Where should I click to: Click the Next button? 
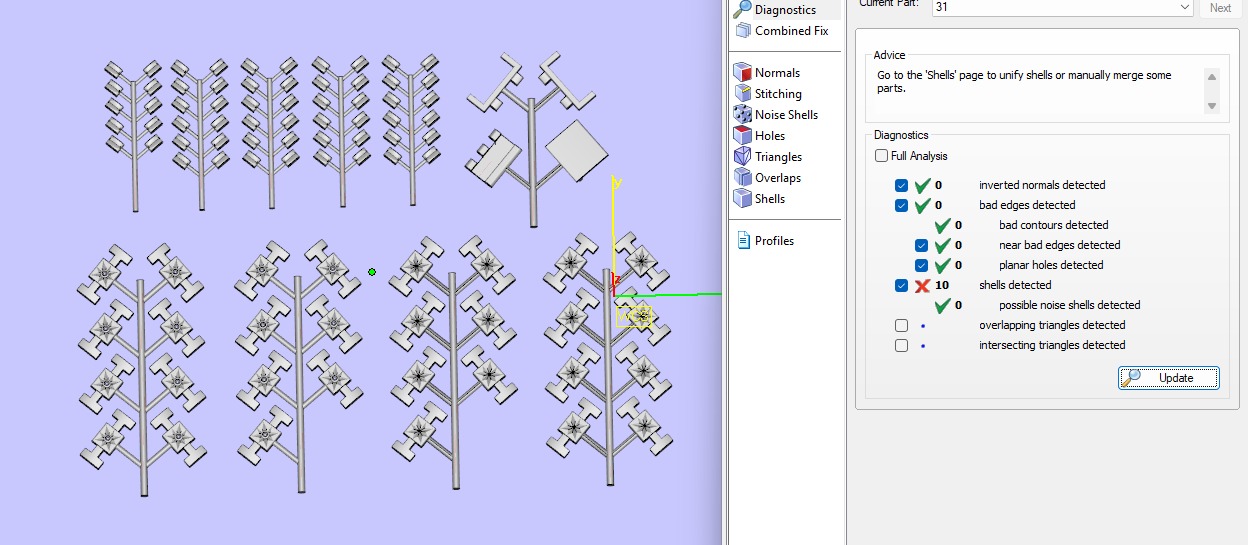click(x=1220, y=7)
